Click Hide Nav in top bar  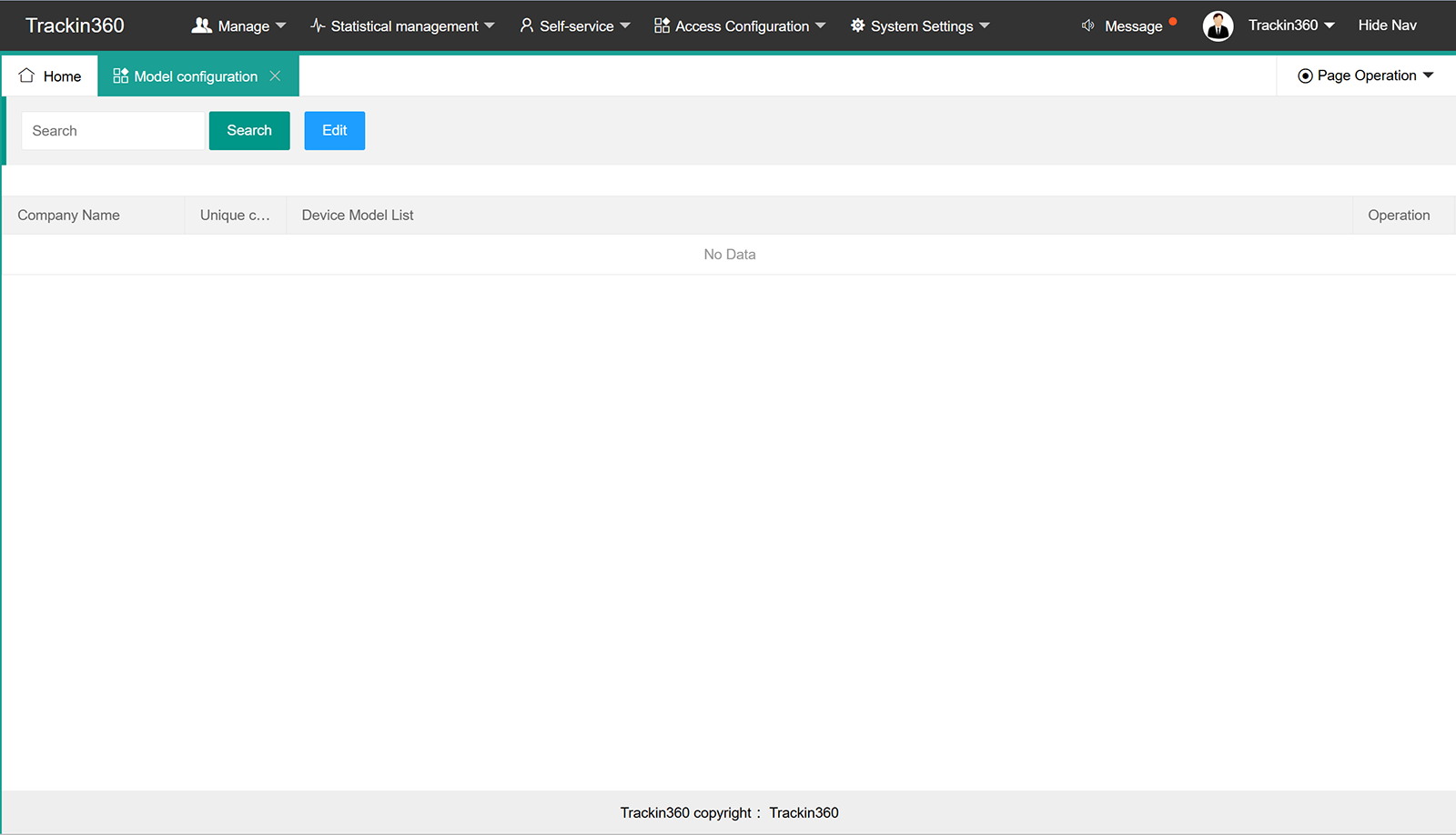coord(1387,25)
